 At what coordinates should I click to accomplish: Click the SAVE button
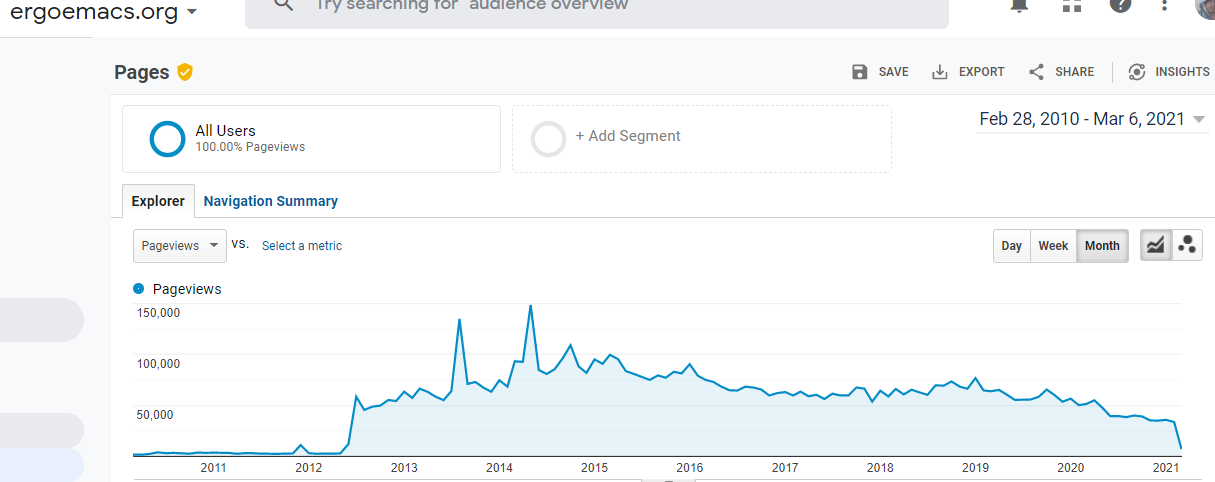click(x=880, y=72)
